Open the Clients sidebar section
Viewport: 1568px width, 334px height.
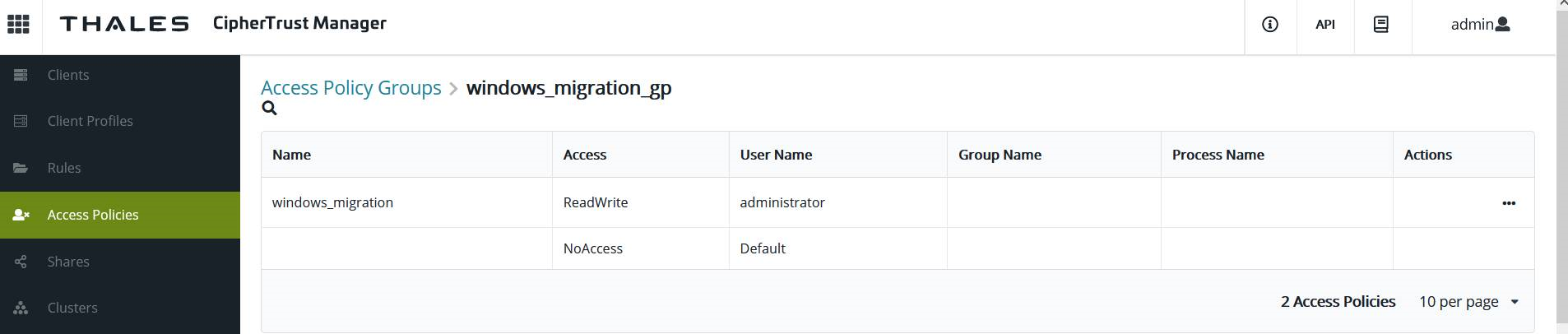point(68,75)
